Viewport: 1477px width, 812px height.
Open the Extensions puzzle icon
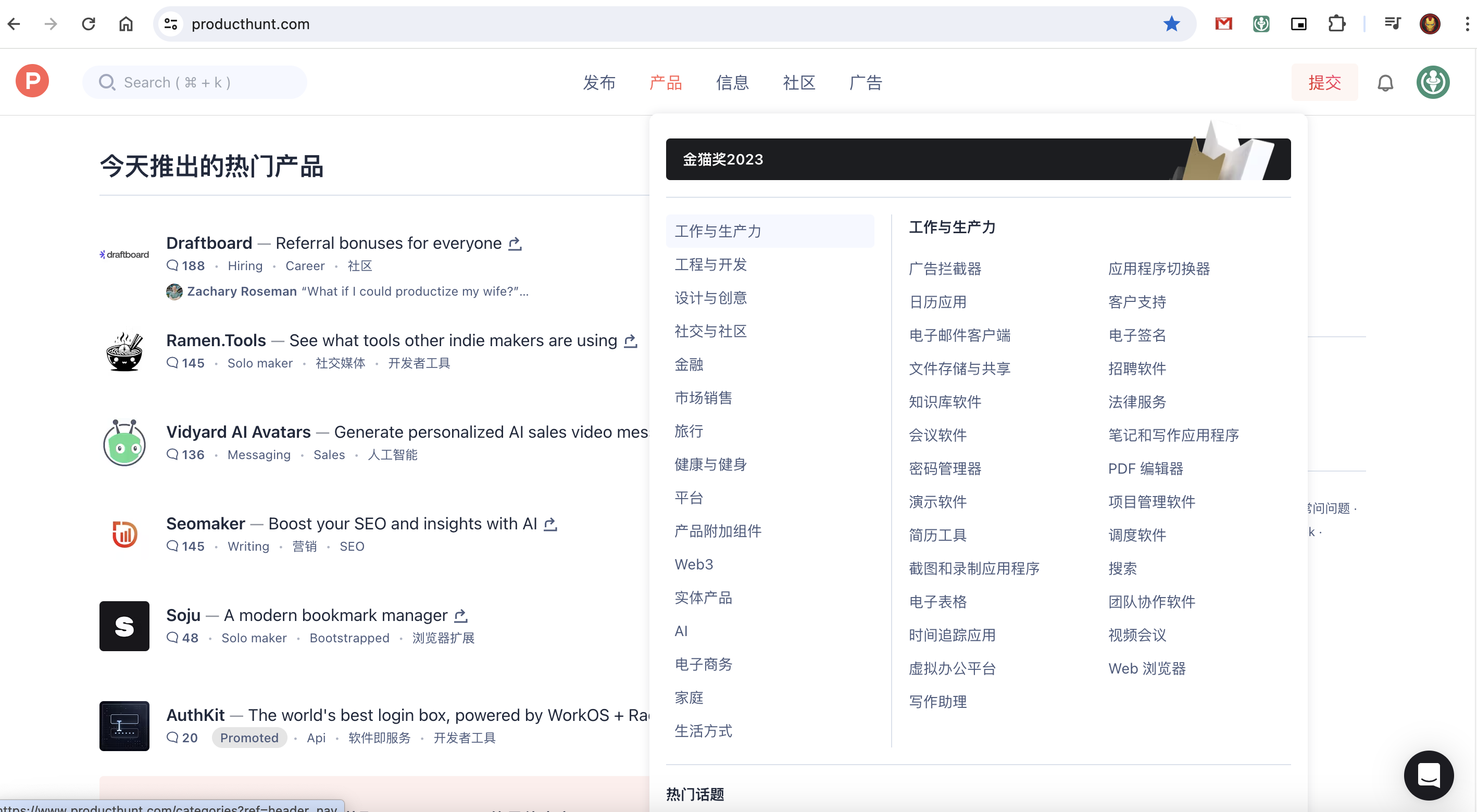[x=1336, y=23]
